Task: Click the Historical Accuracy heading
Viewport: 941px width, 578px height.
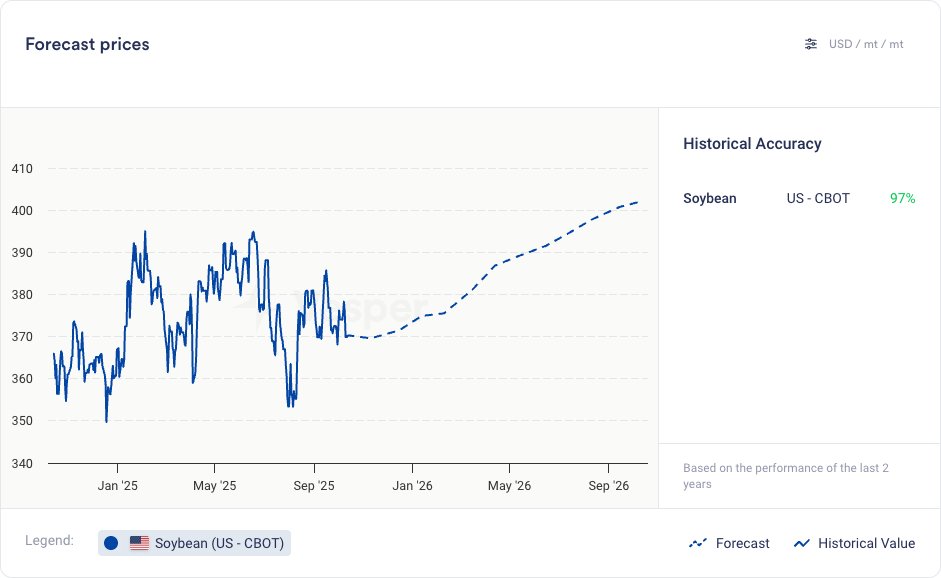Action: [x=752, y=144]
